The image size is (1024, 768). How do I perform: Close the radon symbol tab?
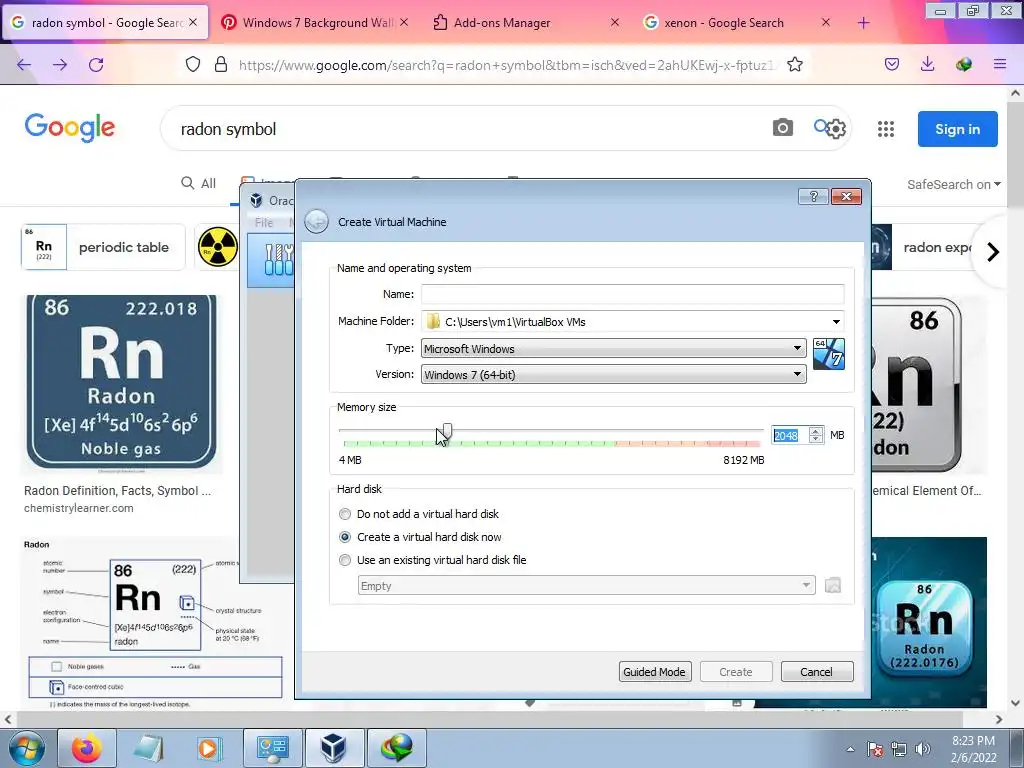193,23
